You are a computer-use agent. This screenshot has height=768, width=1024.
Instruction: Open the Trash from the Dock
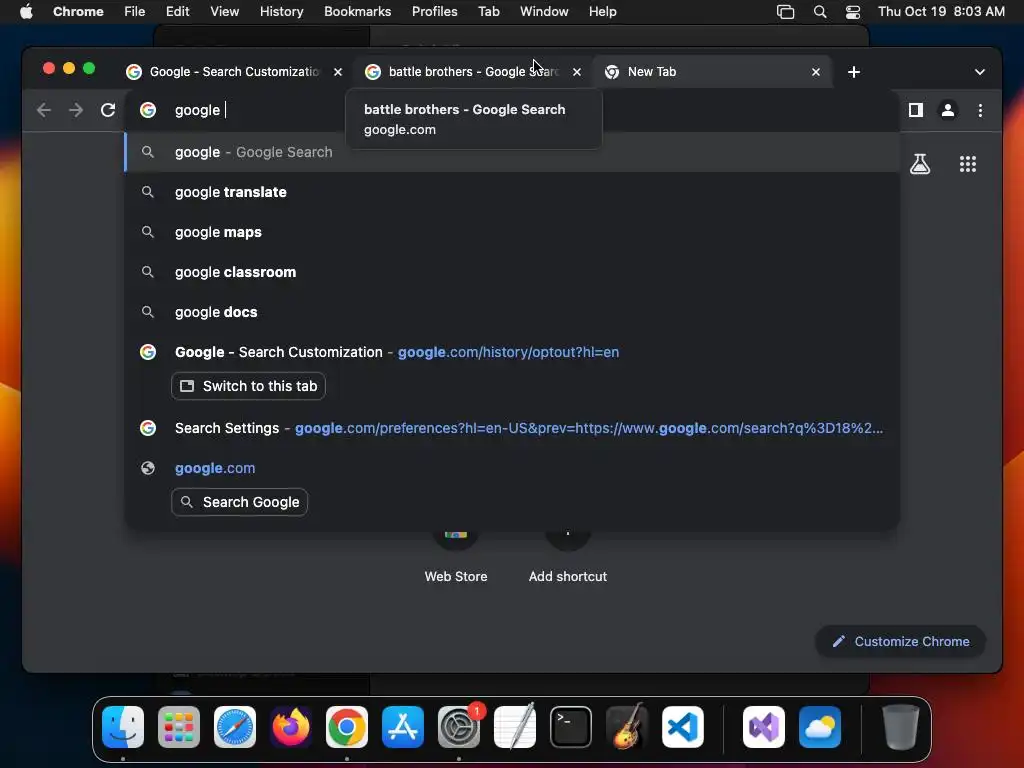pos(901,727)
